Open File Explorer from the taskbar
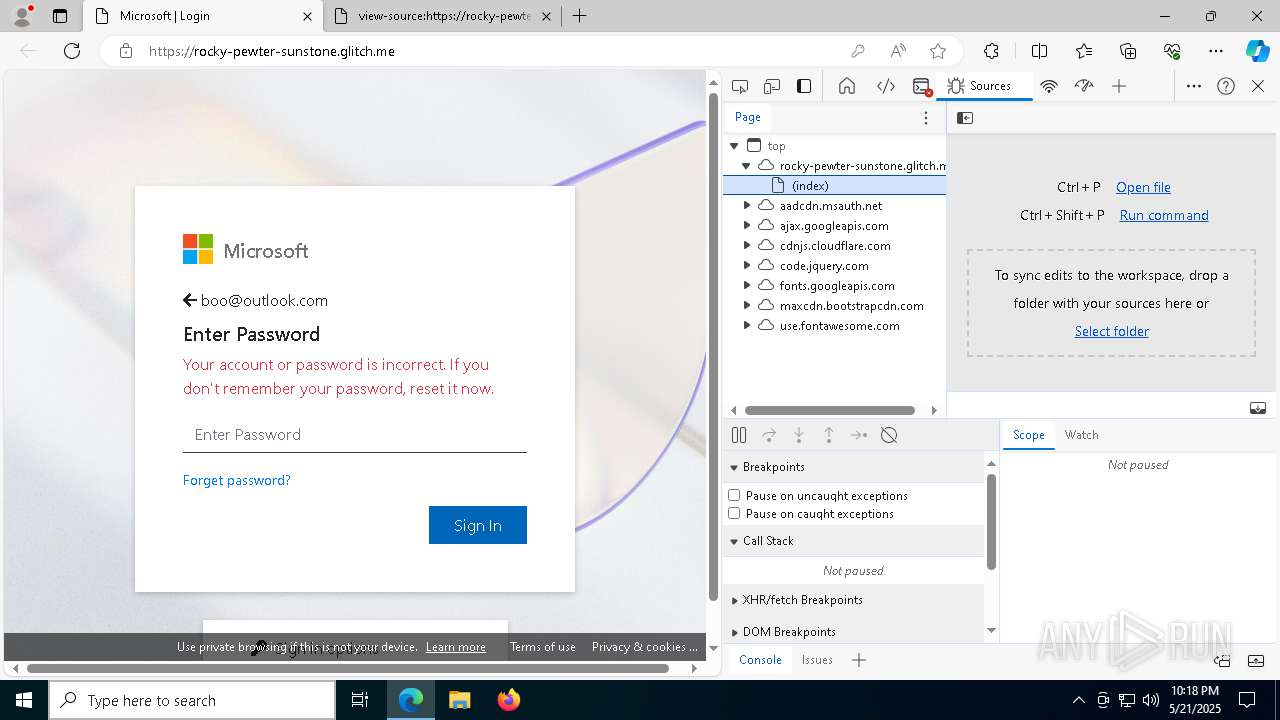Image resolution: width=1280 pixels, height=720 pixels. pos(459,700)
